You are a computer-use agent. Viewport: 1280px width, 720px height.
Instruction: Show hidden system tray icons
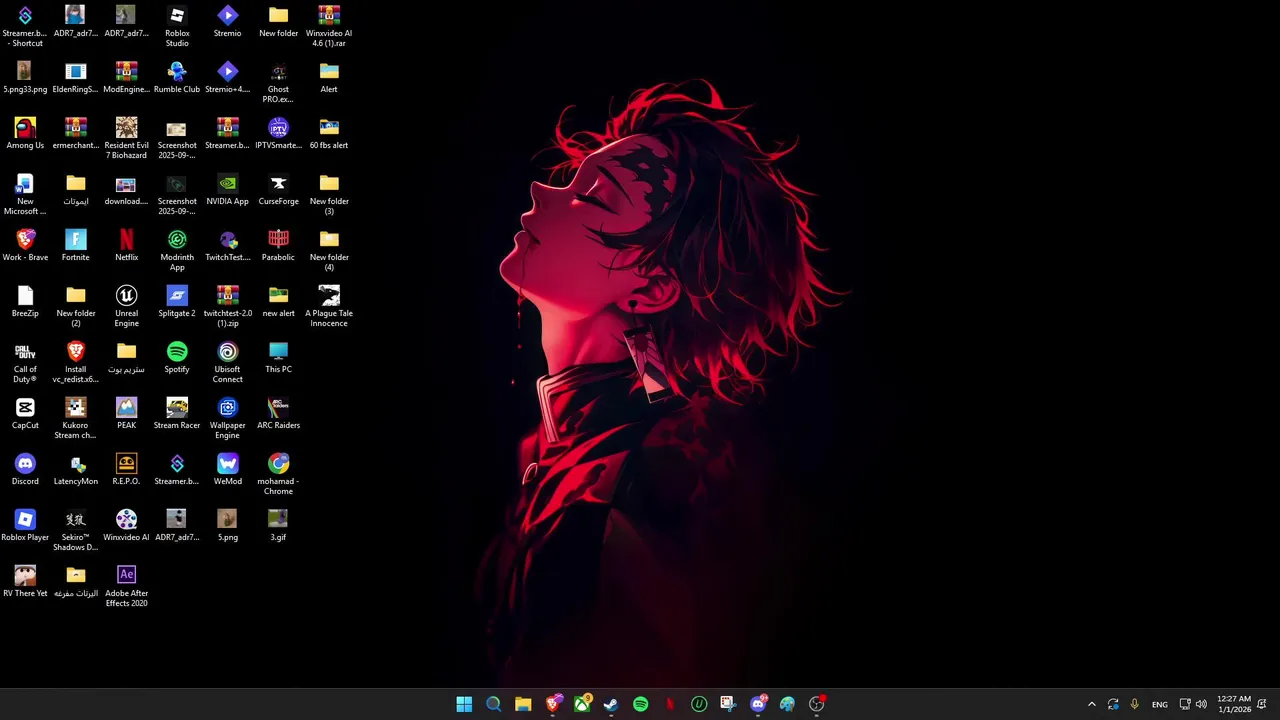coord(1091,704)
